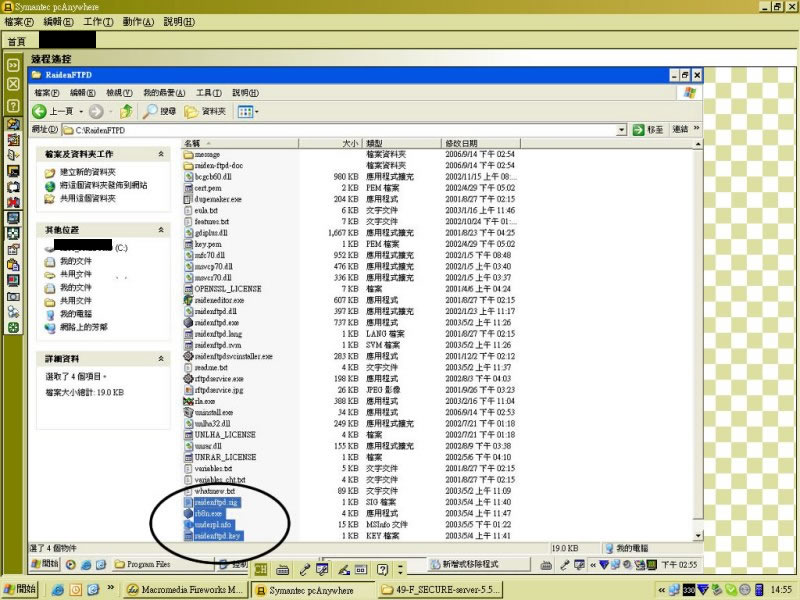Click the 移至 go button
Image resolution: width=800 pixels, height=600 pixels.
pyautogui.click(x=648, y=130)
